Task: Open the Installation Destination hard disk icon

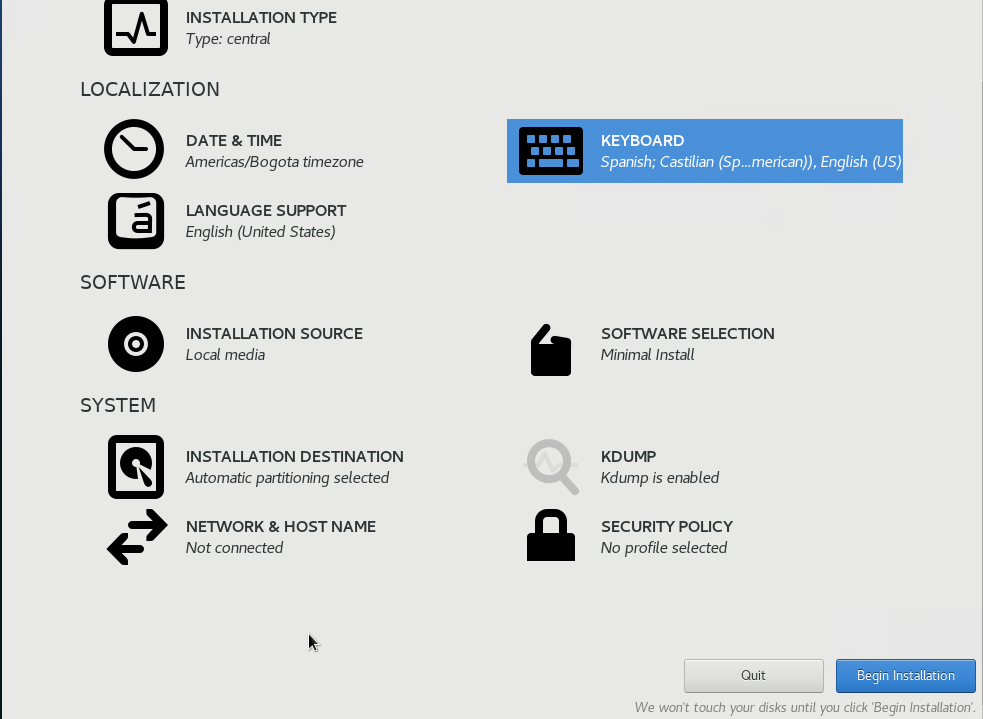Action: pos(136,467)
